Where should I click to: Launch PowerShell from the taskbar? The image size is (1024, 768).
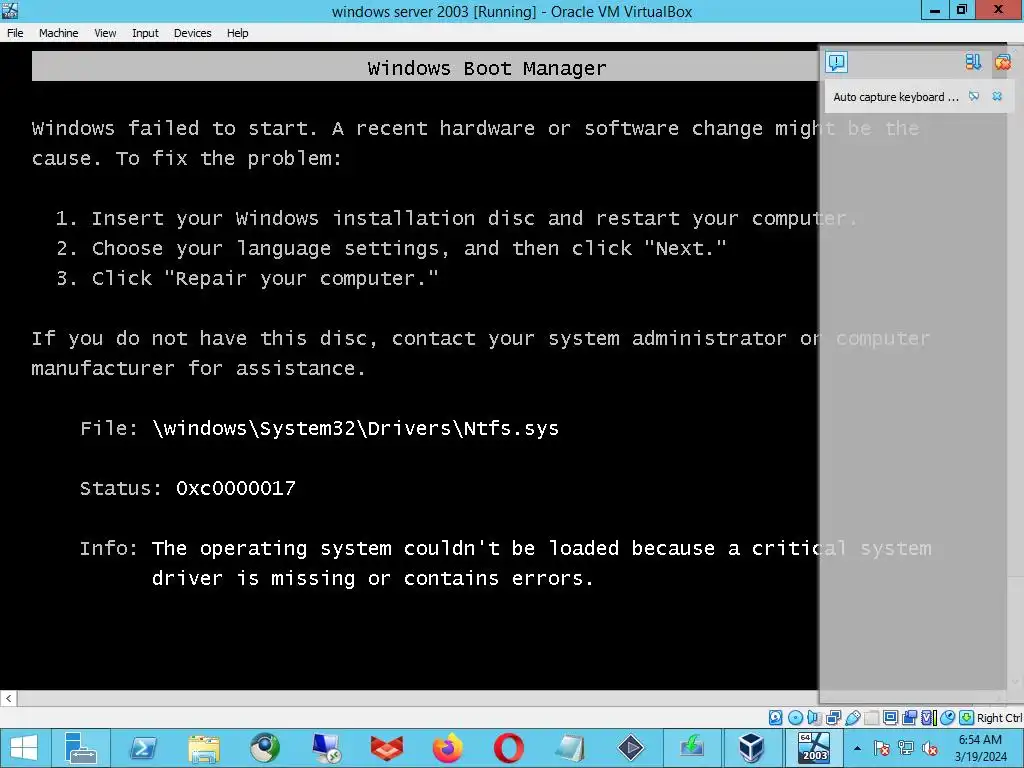coord(142,748)
